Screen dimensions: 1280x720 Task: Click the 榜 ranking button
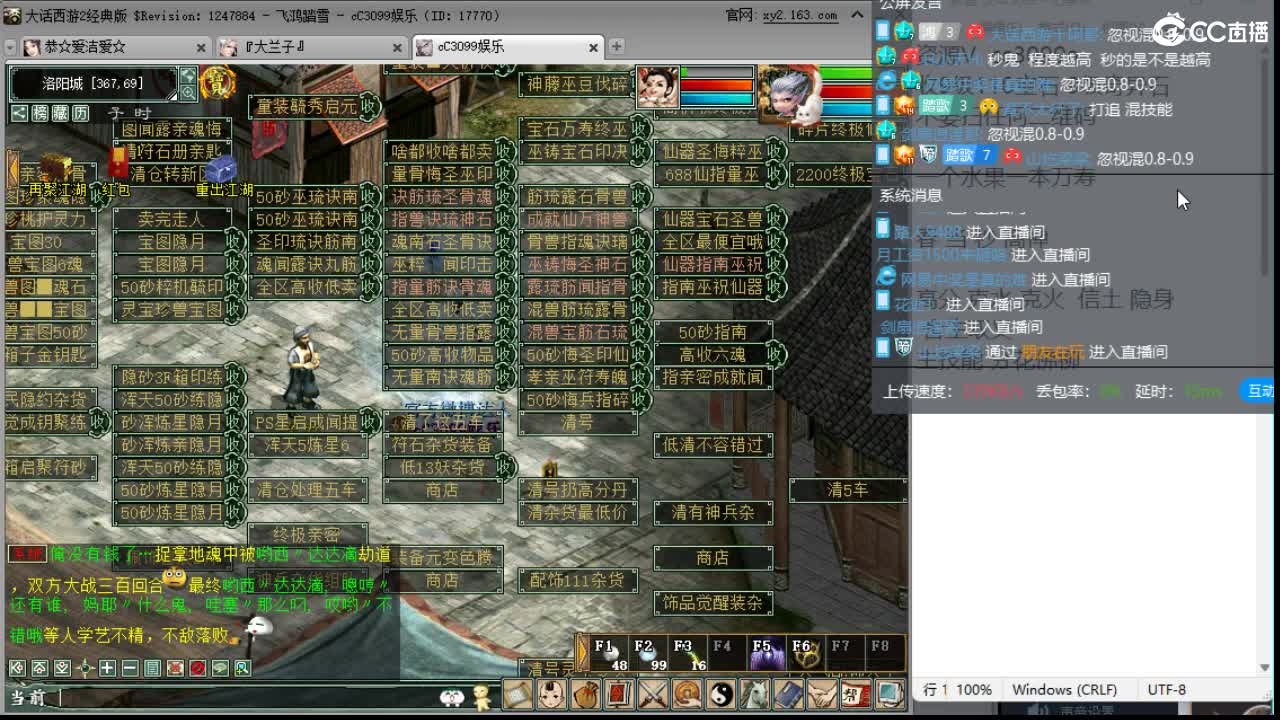click(40, 113)
